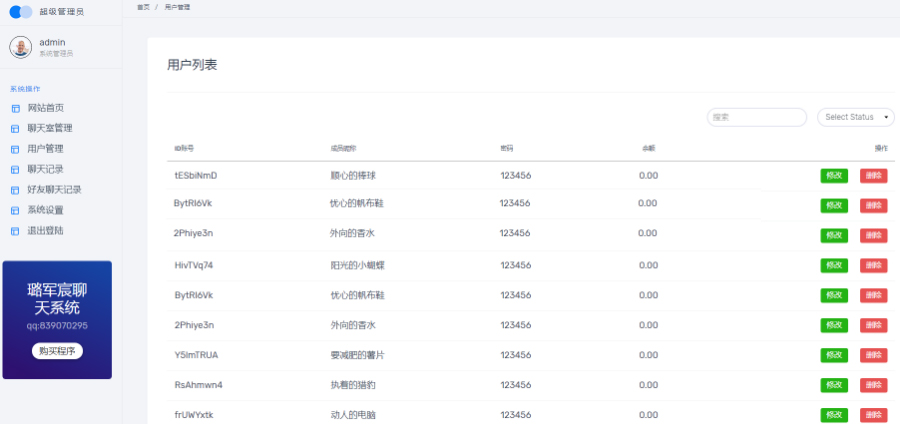The width and height of the screenshot is (900, 424).
Task: Click 删除 for user RsAhmwn4
Action: [x=873, y=385]
